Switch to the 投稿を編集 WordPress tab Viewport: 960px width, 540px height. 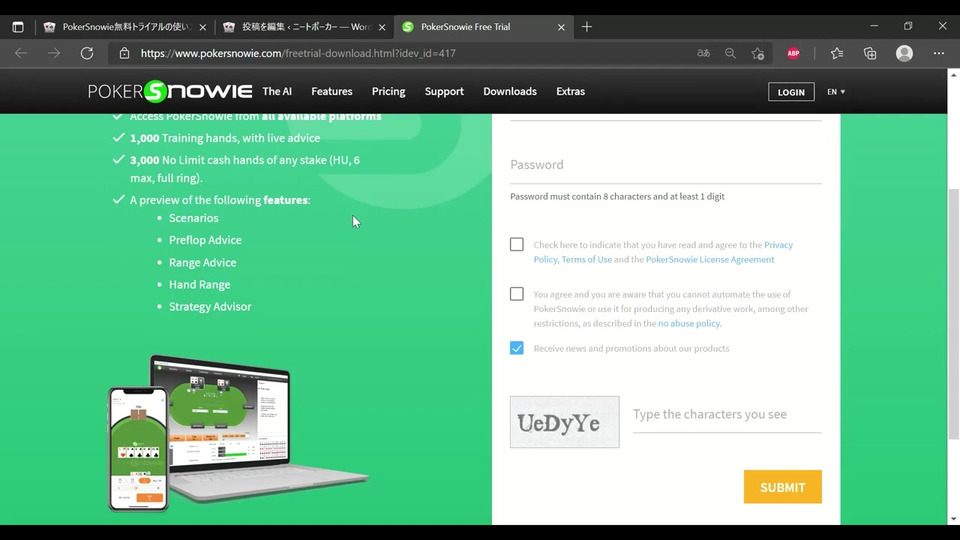point(305,27)
